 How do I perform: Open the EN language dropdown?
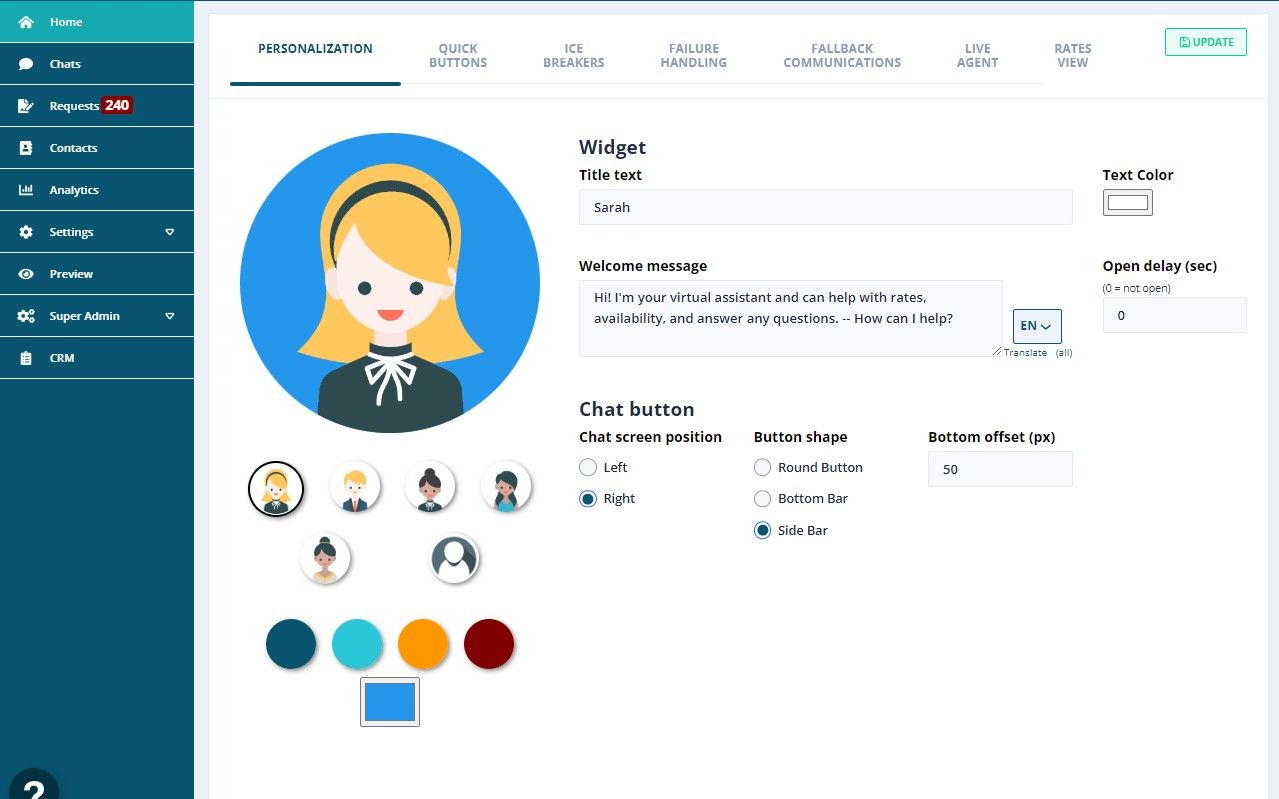[x=1037, y=326]
